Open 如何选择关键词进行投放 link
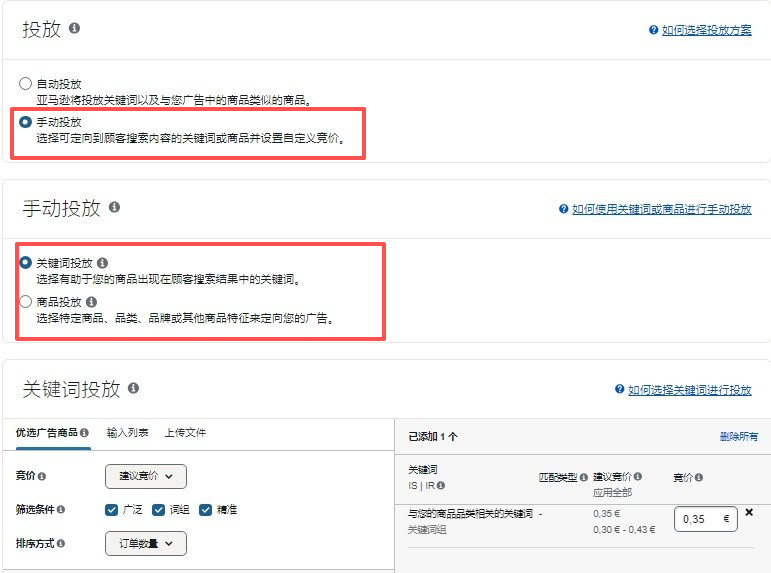771x573 pixels. tap(690, 390)
